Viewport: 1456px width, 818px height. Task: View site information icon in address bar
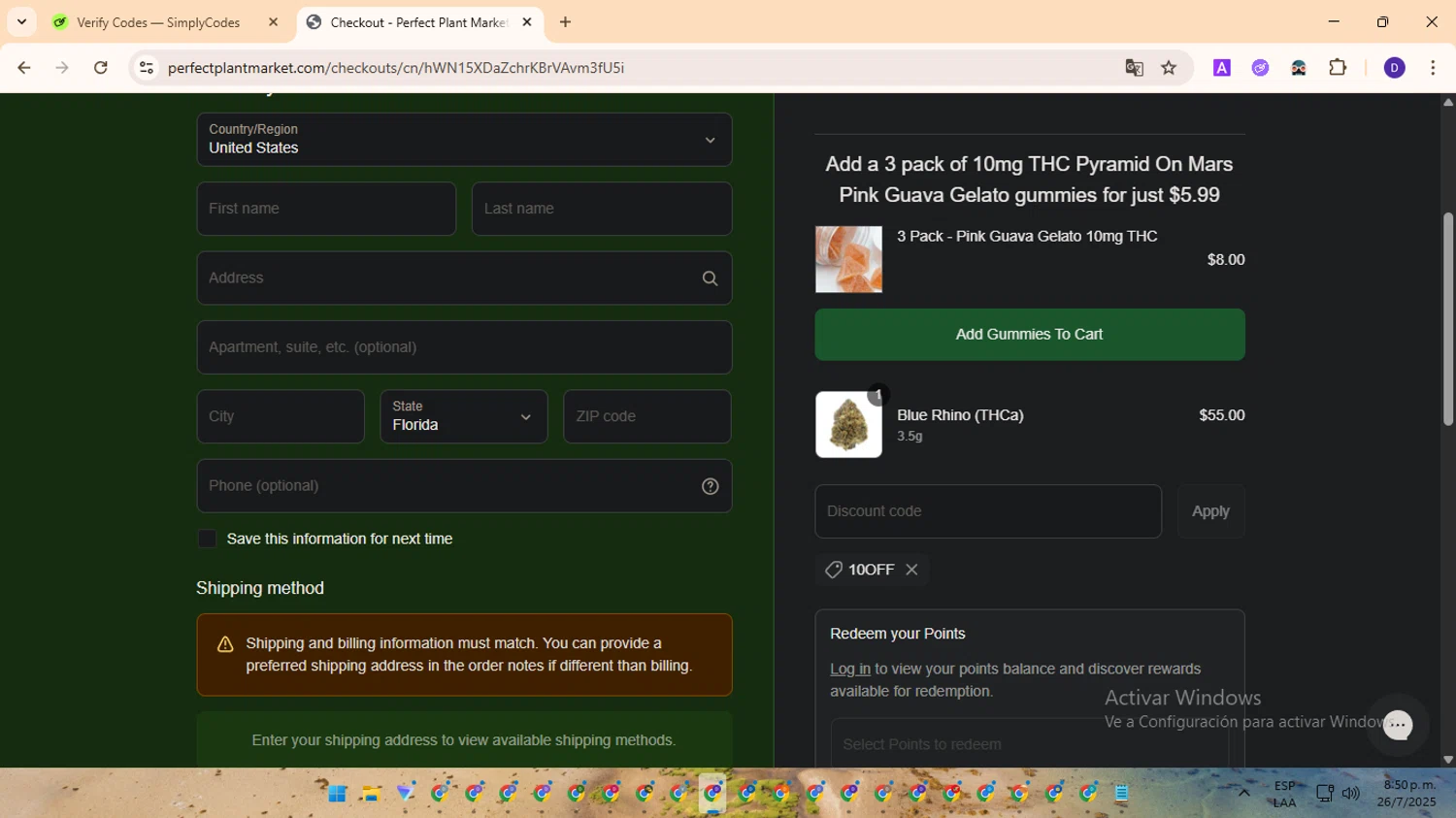click(147, 68)
